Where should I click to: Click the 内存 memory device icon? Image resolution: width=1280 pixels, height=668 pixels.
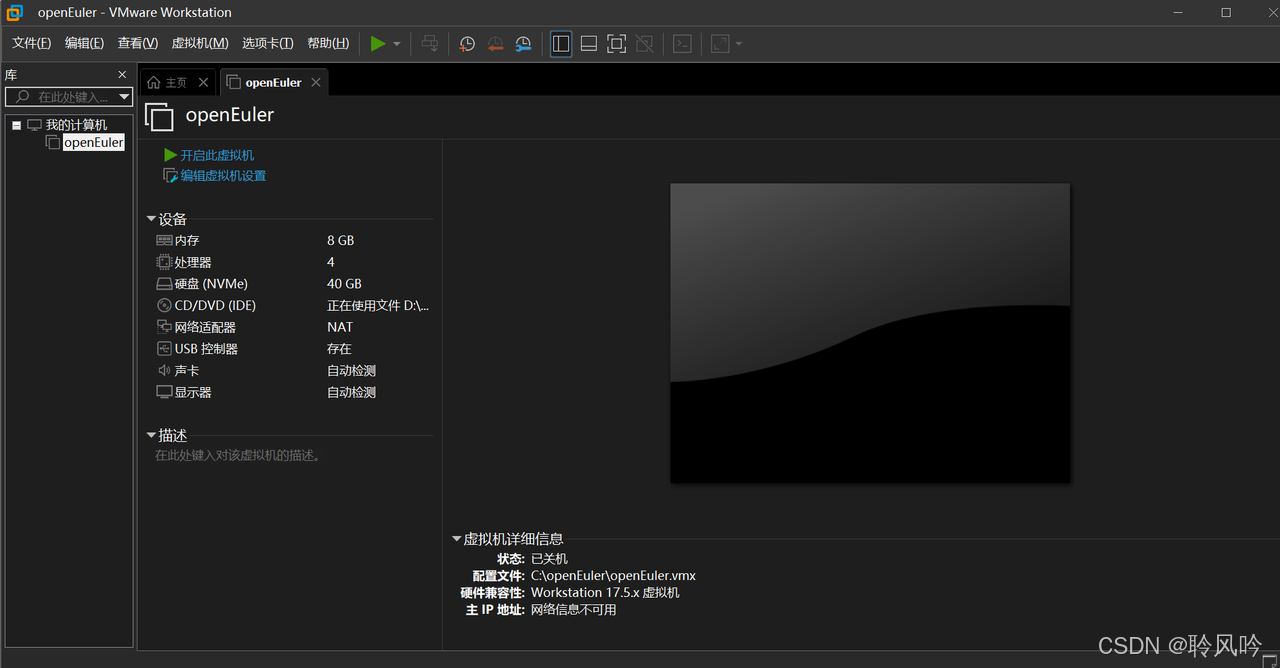pyautogui.click(x=164, y=240)
